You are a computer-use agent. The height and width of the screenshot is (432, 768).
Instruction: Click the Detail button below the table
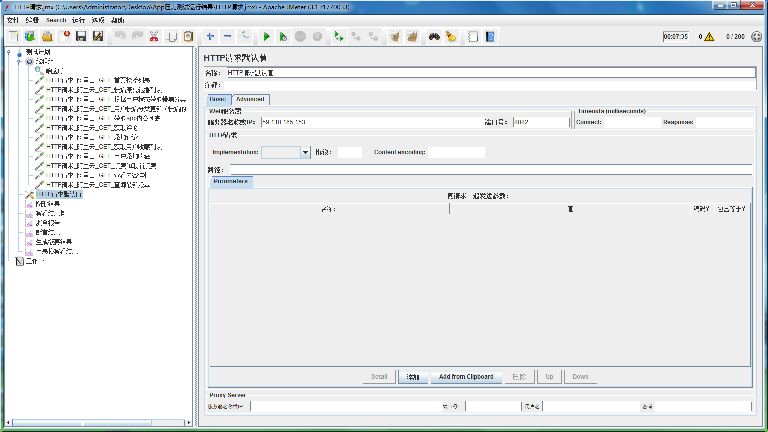(x=379, y=377)
